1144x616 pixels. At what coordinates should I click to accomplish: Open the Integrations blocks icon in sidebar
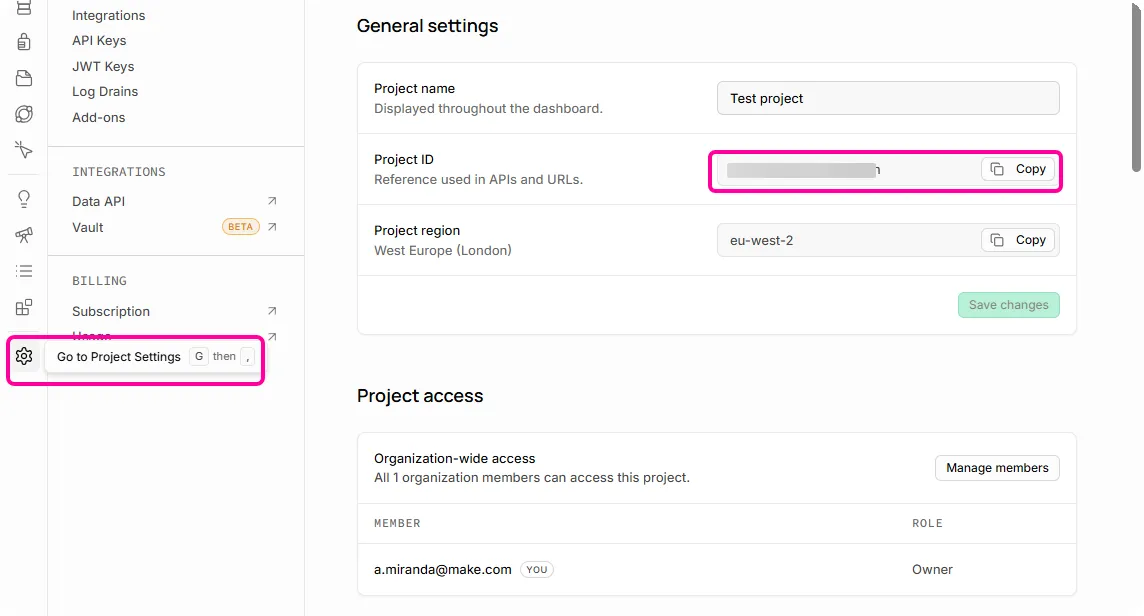tap(24, 307)
